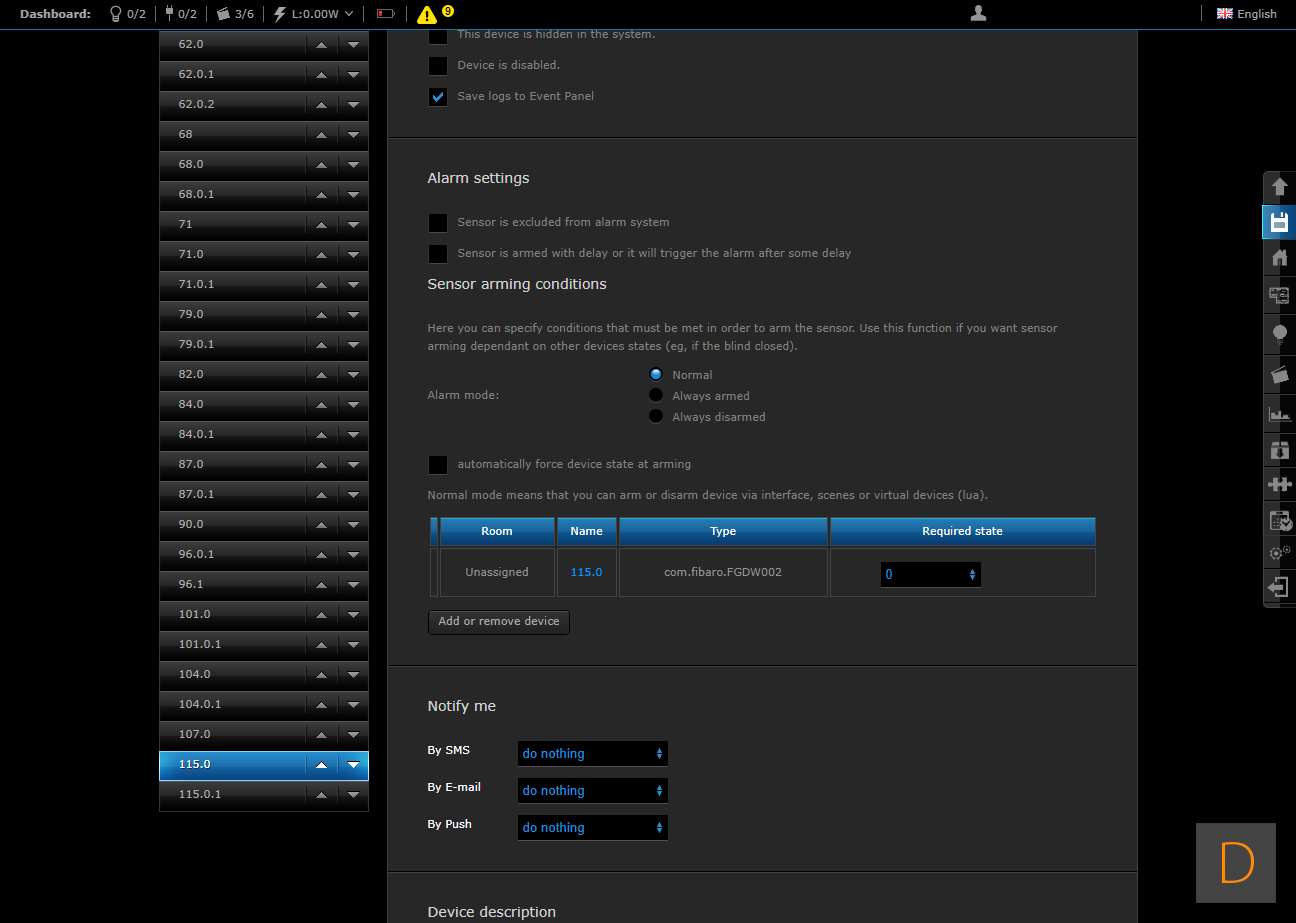The height and width of the screenshot is (923, 1296).
Task: Open the English language selector
Action: [x=1246, y=14]
